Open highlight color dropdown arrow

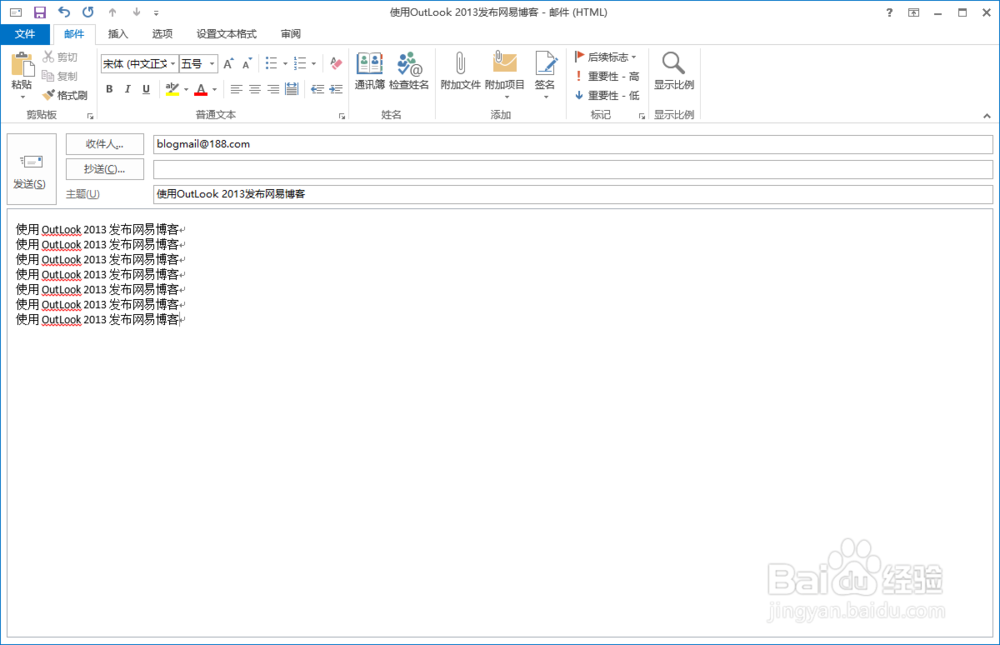click(x=186, y=89)
